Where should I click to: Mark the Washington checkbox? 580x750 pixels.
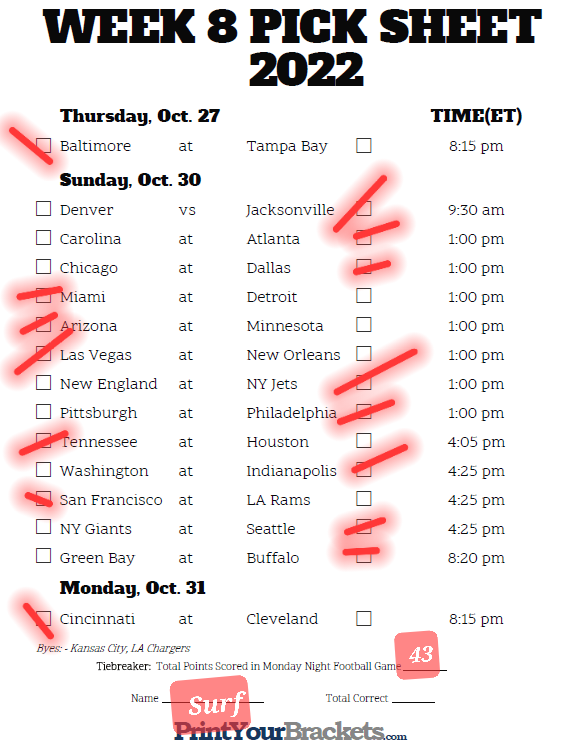[44, 470]
